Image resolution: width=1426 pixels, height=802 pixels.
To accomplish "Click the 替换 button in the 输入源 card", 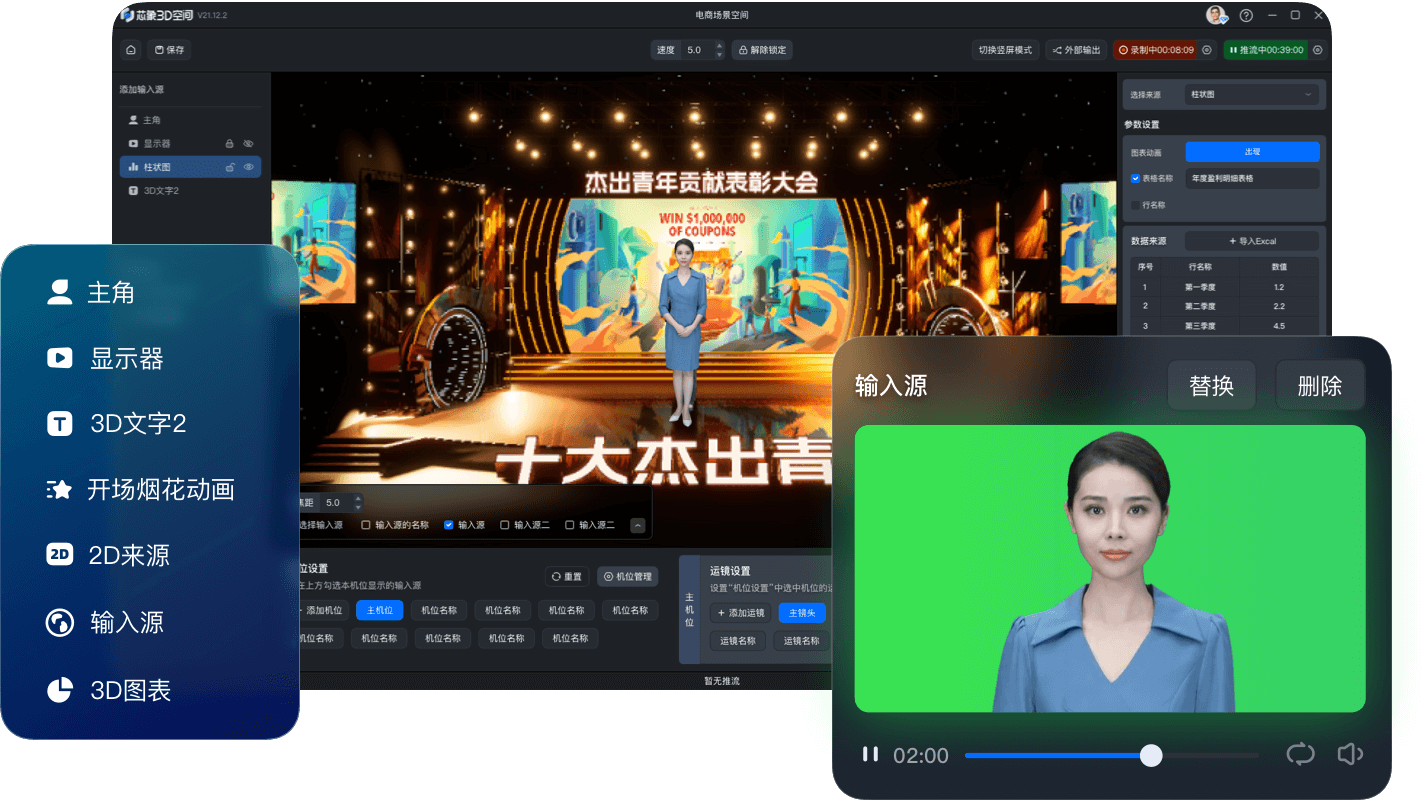I will pyautogui.click(x=1212, y=386).
